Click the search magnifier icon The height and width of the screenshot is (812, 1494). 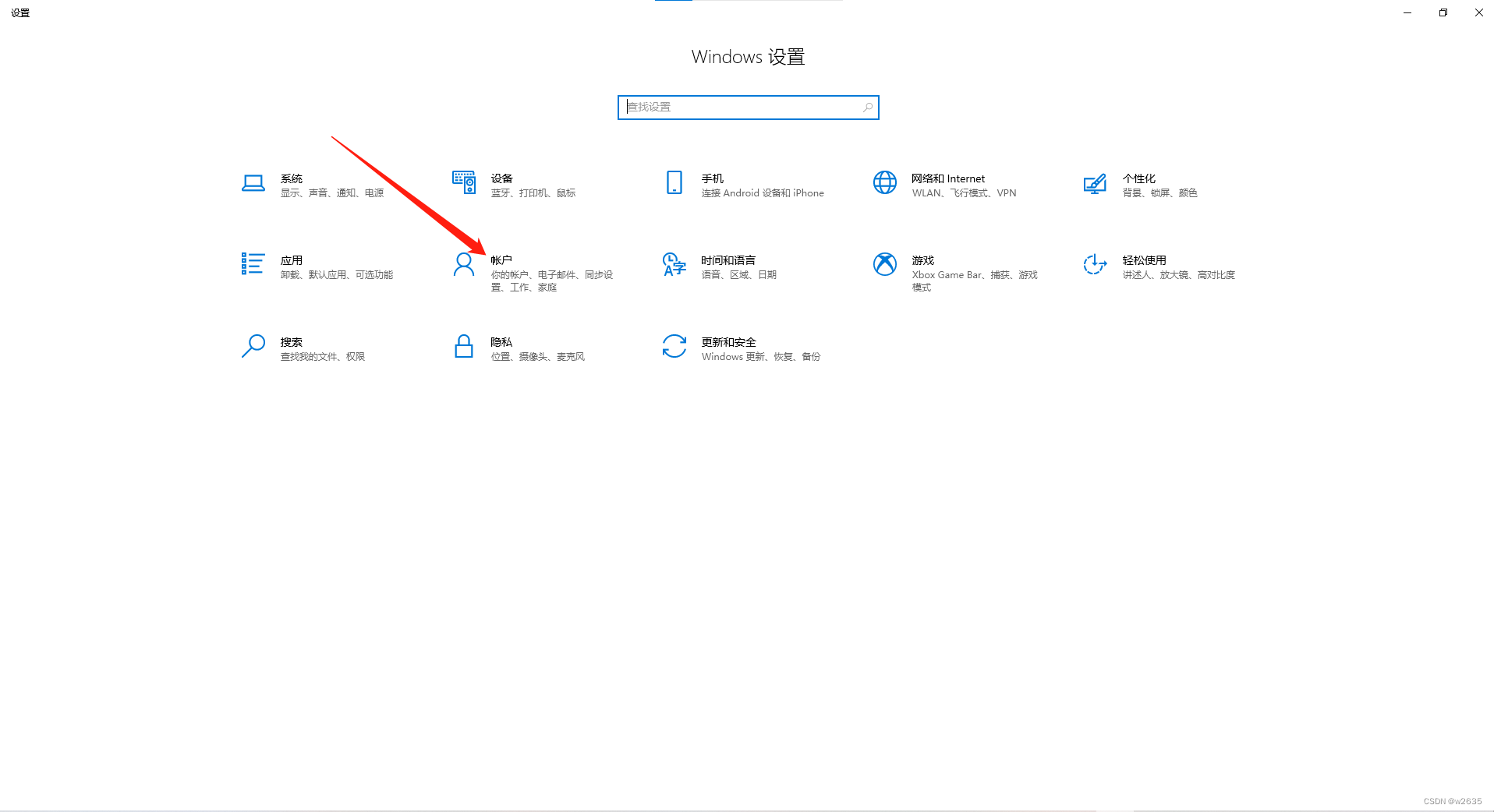[867, 107]
